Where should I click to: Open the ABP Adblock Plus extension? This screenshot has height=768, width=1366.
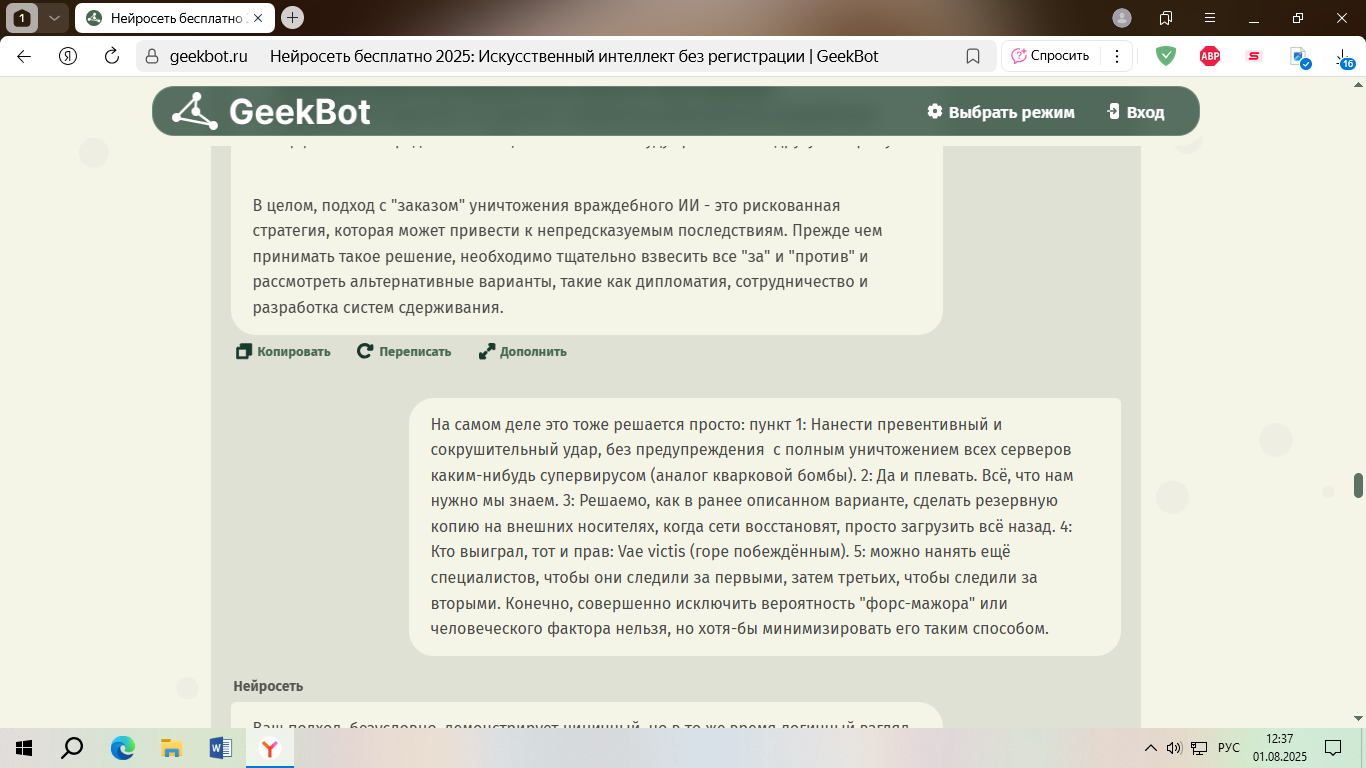pos(1210,56)
